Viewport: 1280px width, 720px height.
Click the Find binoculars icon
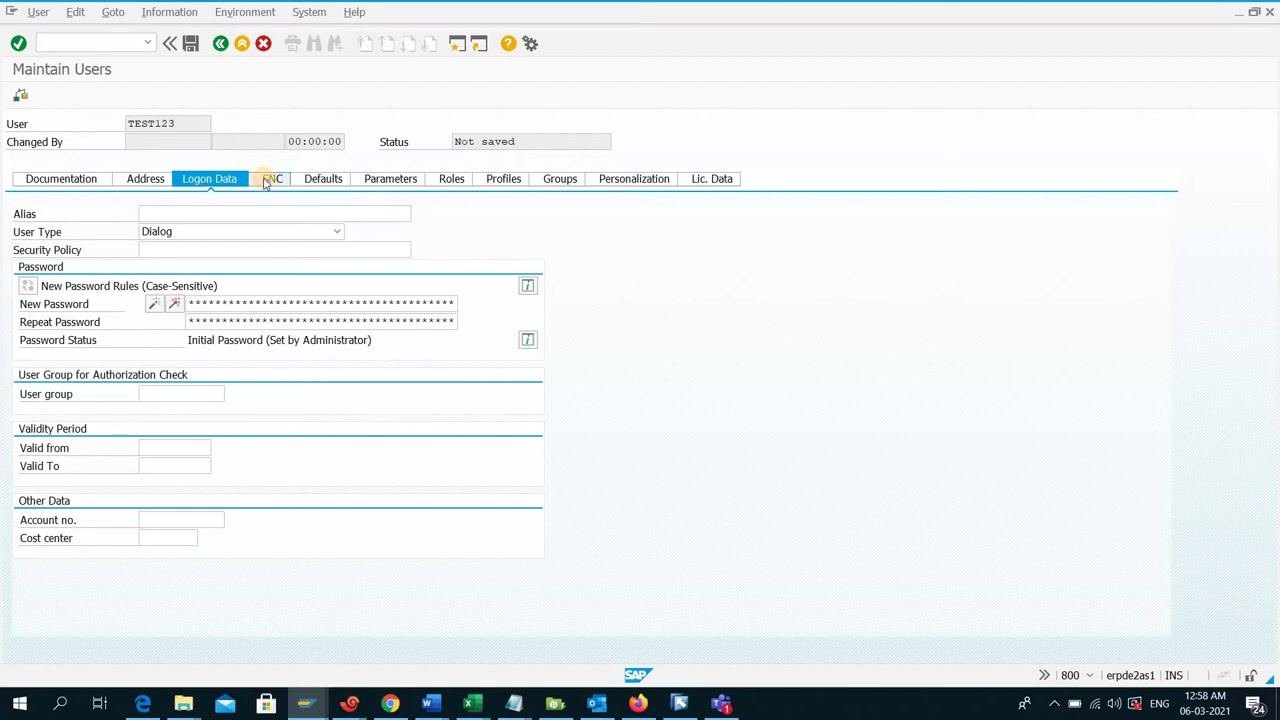[x=314, y=43]
